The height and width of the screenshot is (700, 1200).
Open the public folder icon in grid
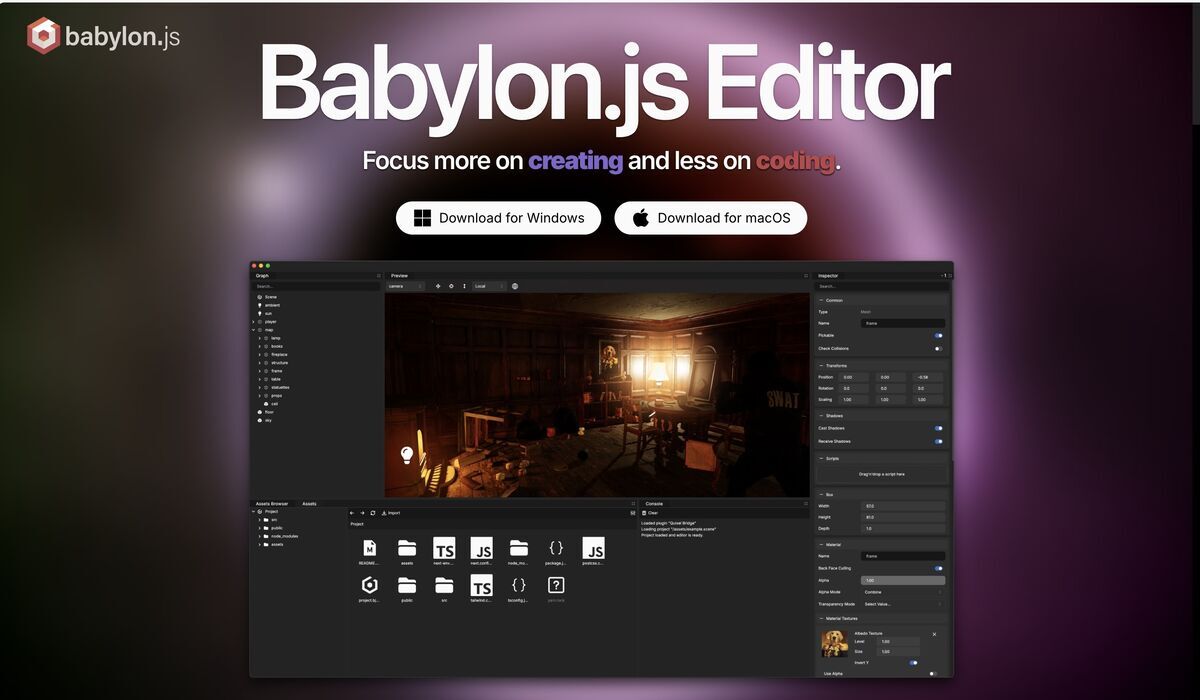click(x=407, y=585)
